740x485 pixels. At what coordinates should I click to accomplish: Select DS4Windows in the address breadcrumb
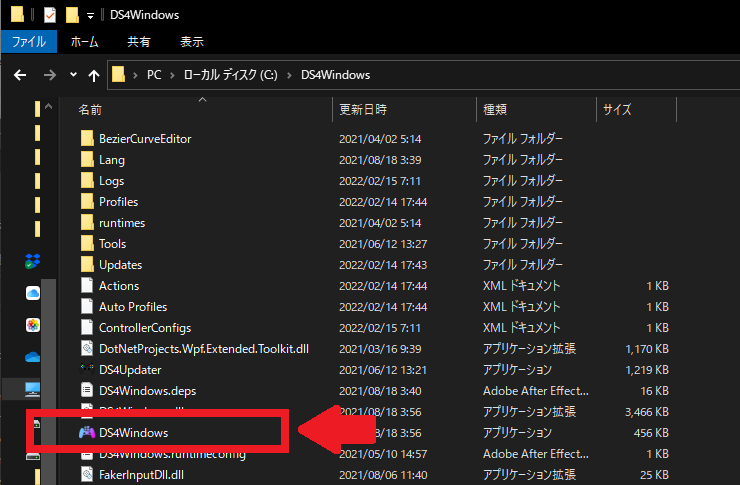pos(336,75)
